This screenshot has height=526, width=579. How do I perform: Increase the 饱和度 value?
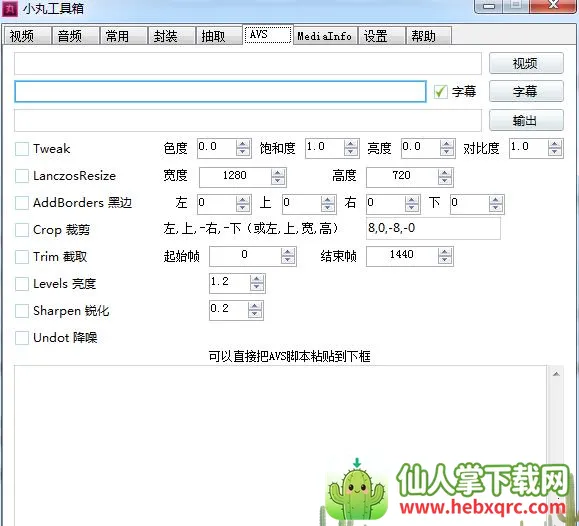[x=351, y=144]
